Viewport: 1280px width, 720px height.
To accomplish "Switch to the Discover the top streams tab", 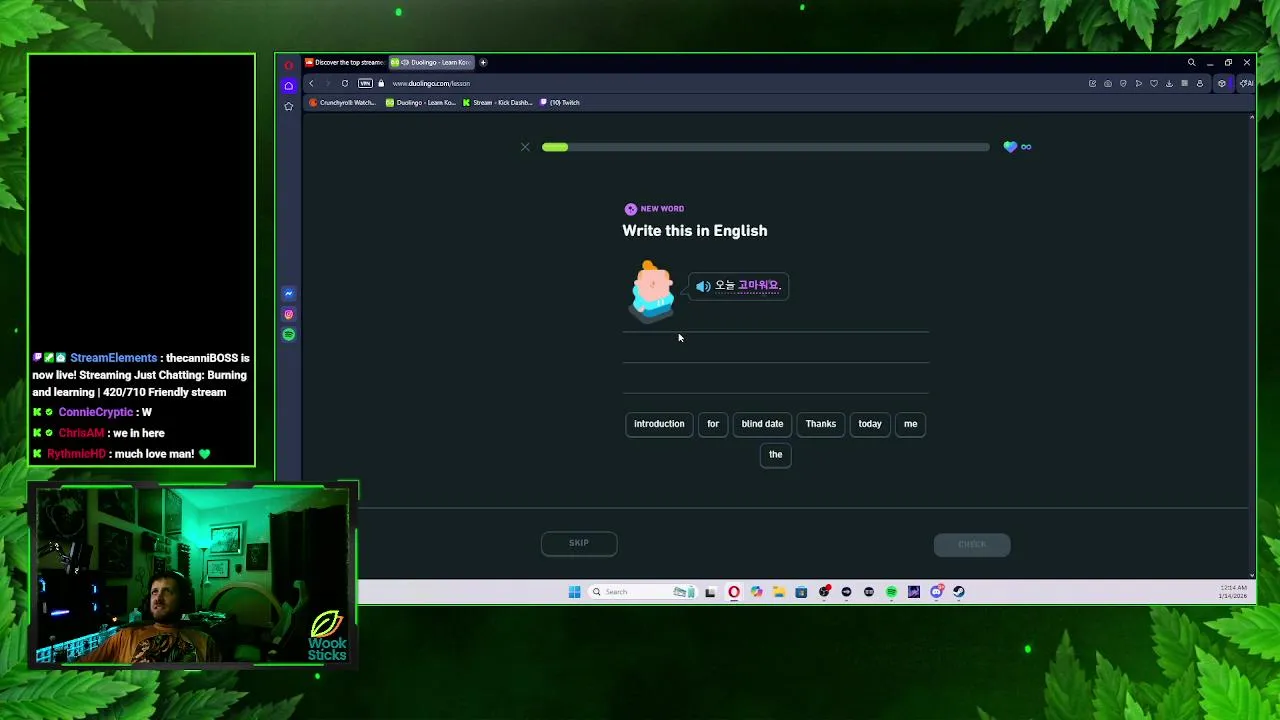I will (345, 62).
